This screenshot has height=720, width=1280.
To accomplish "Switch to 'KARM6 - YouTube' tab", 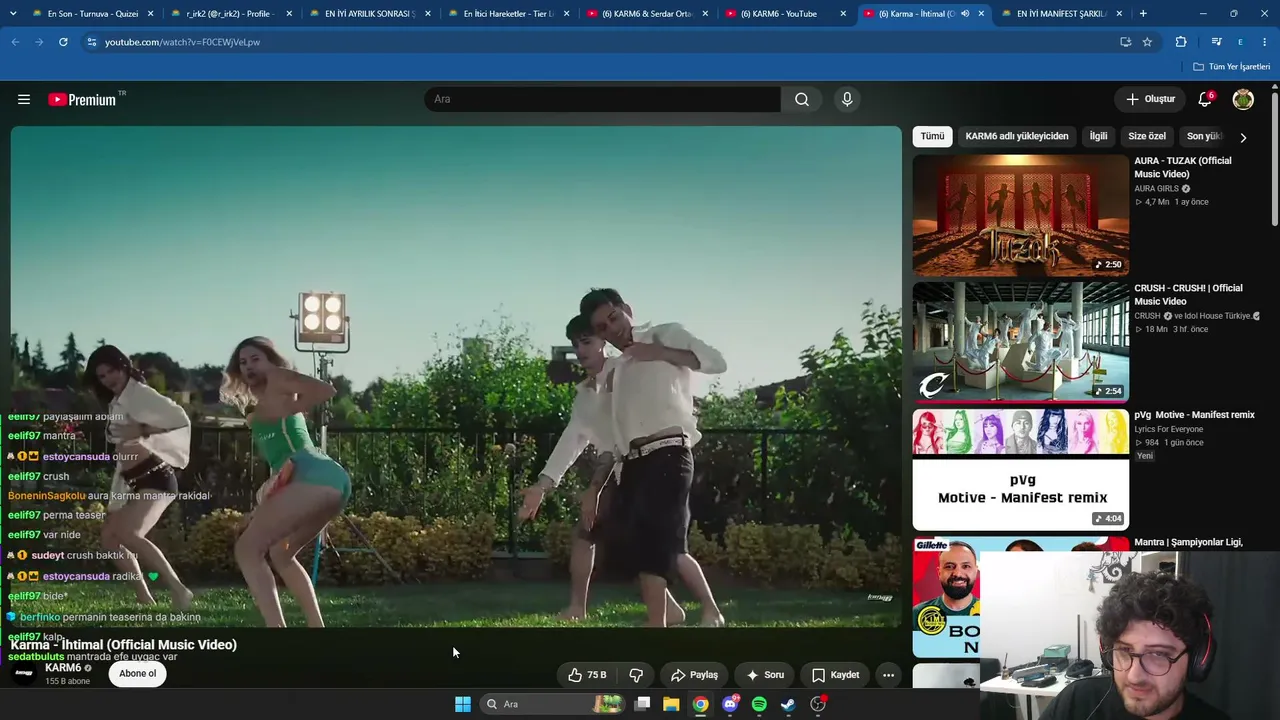I will click(x=785, y=14).
